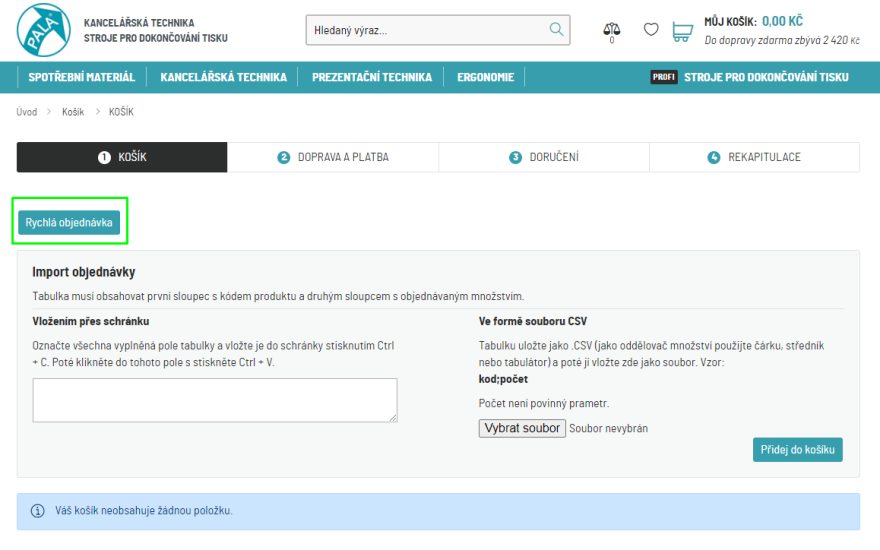Click the Rychlá objednávka button
This screenshot has width=880, height=550.
[x=69, y=222]
